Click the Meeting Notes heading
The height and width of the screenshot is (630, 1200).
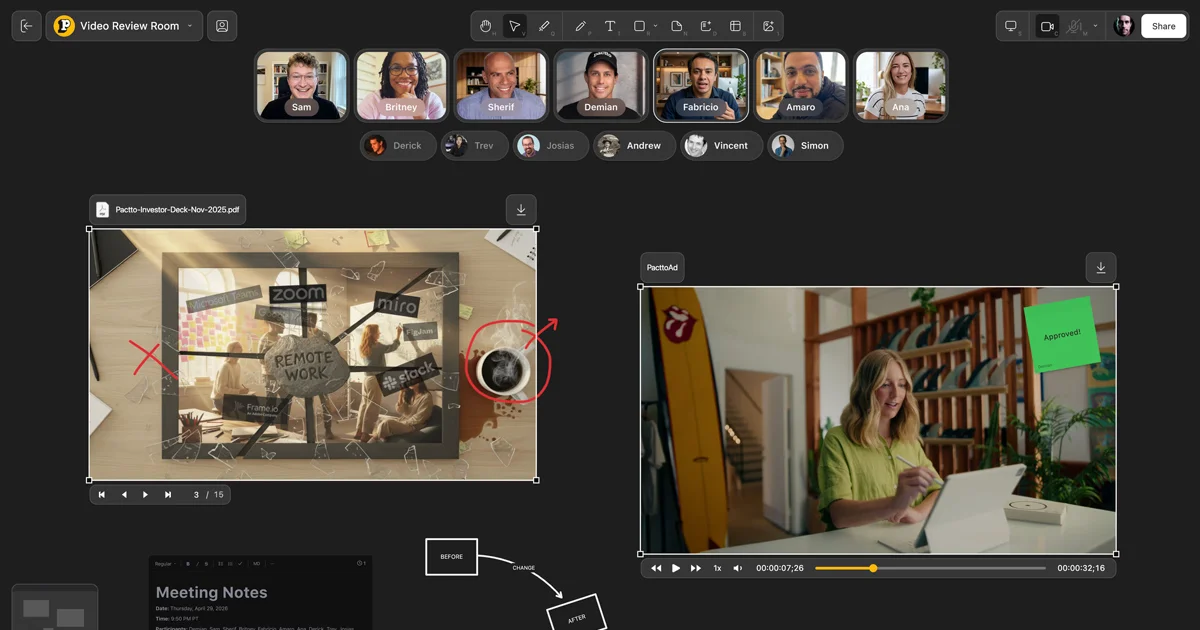212,593
